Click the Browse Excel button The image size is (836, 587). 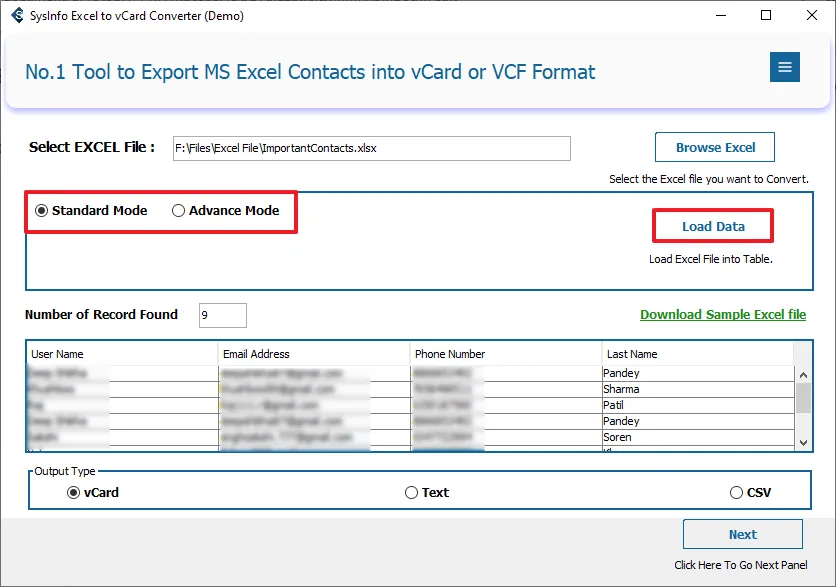pyautogui.click(x=715, y=147)
